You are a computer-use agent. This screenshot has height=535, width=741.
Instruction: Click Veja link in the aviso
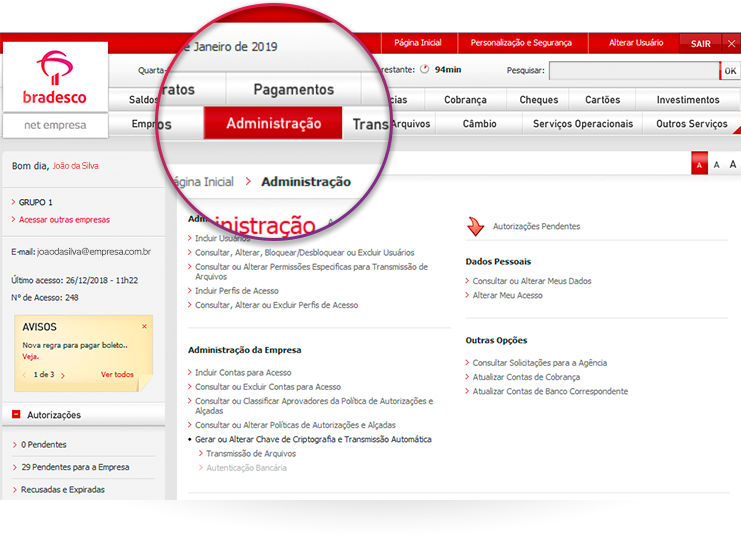(30, 357)
